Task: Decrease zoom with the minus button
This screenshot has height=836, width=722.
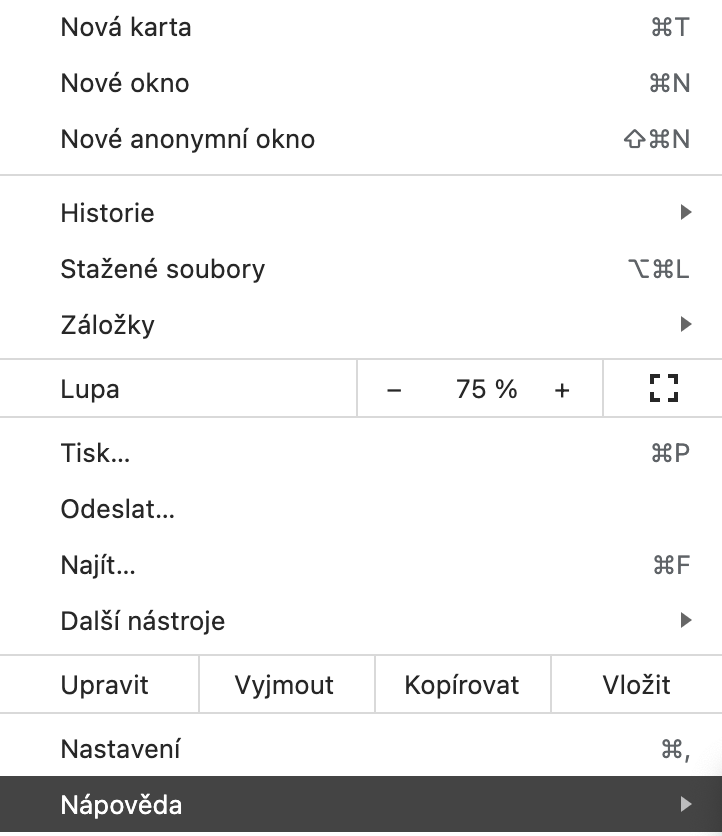Action: pos(394,390)
